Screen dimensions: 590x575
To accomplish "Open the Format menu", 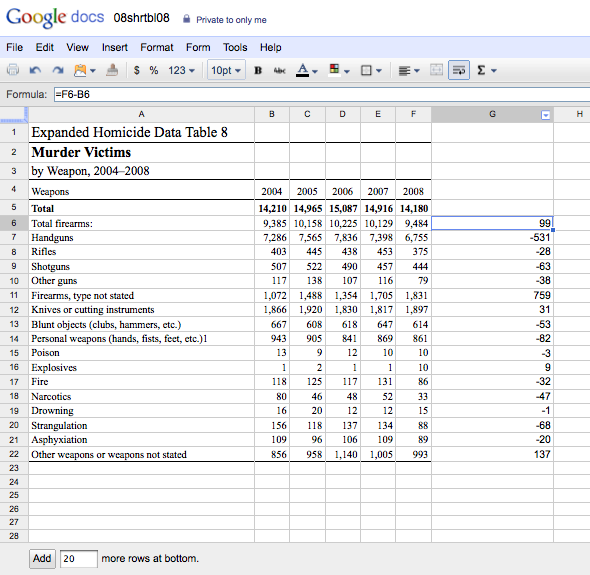I will 157,47.
